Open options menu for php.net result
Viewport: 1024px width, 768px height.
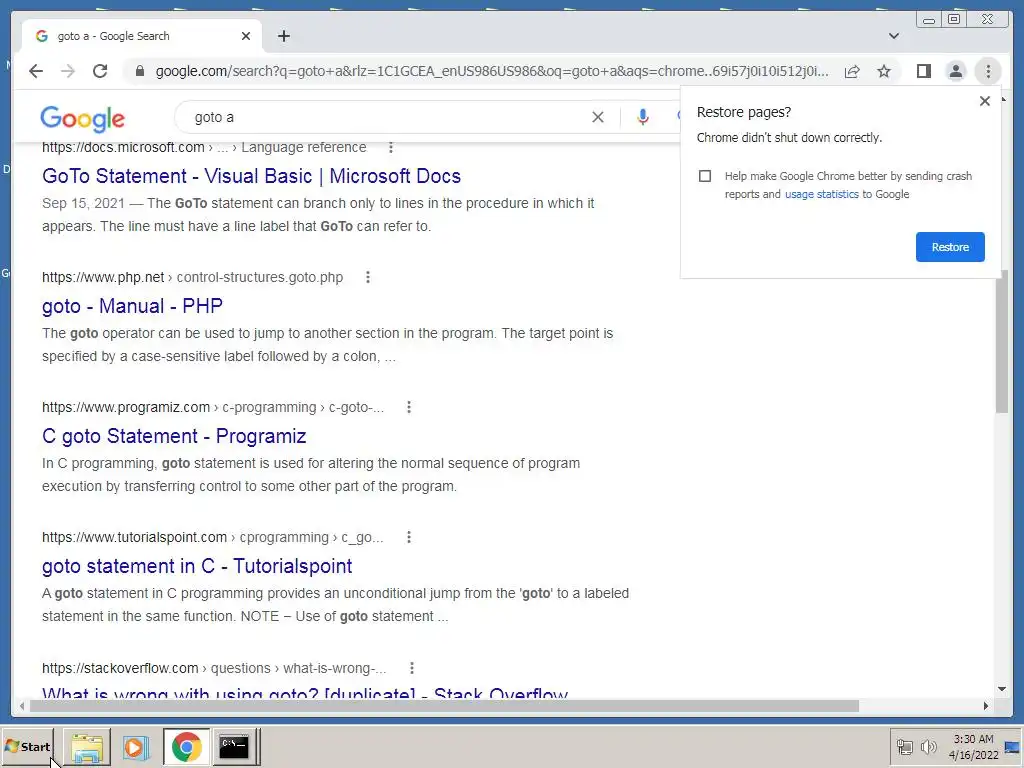(368, 277)
